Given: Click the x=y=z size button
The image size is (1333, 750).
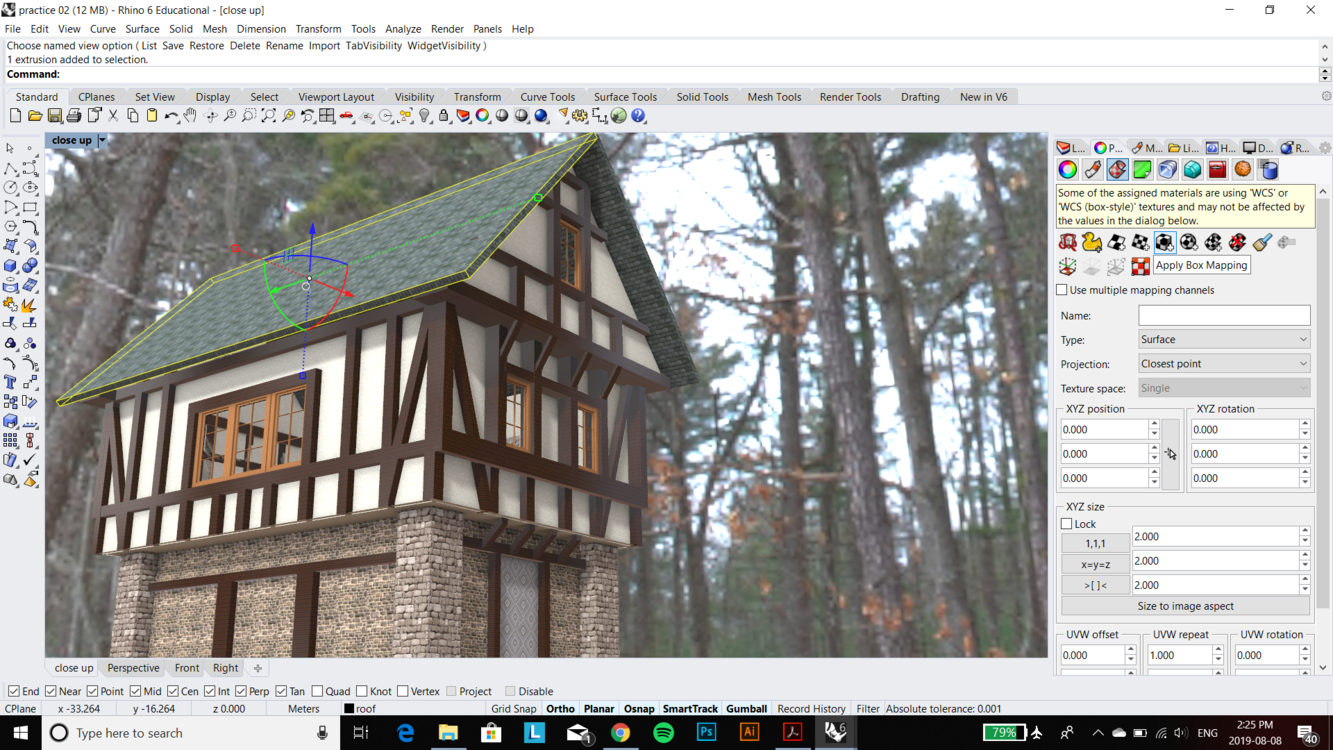Looking at the screenshot, I should [x=1095, y=565].
